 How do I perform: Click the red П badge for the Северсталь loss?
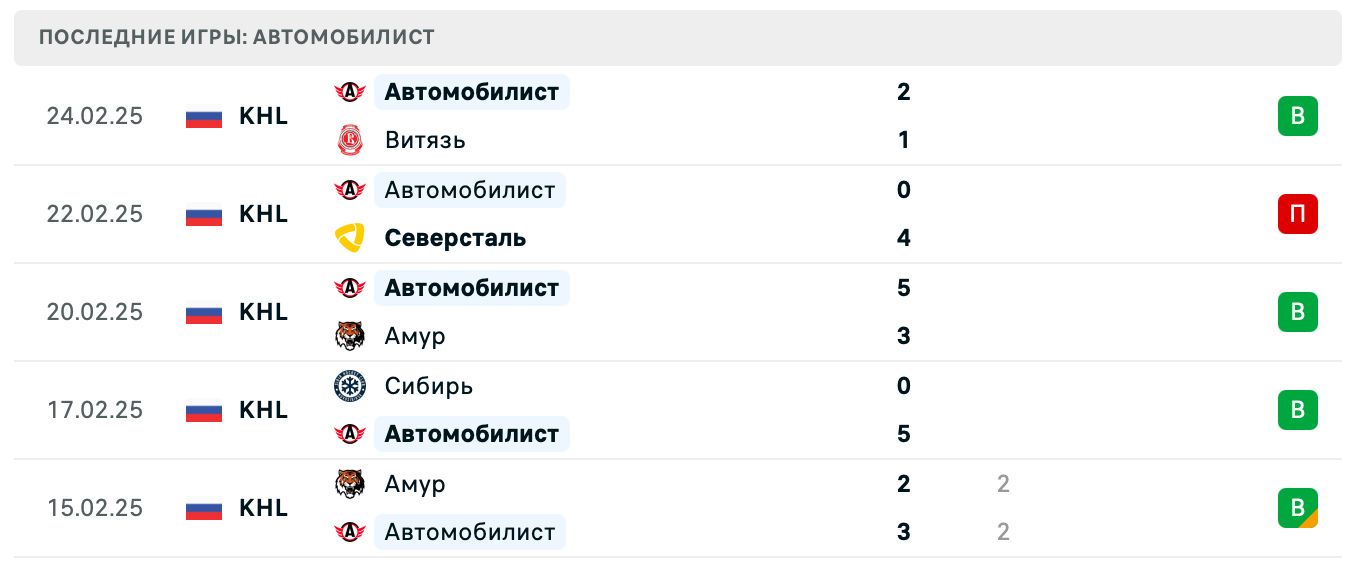1298,214
